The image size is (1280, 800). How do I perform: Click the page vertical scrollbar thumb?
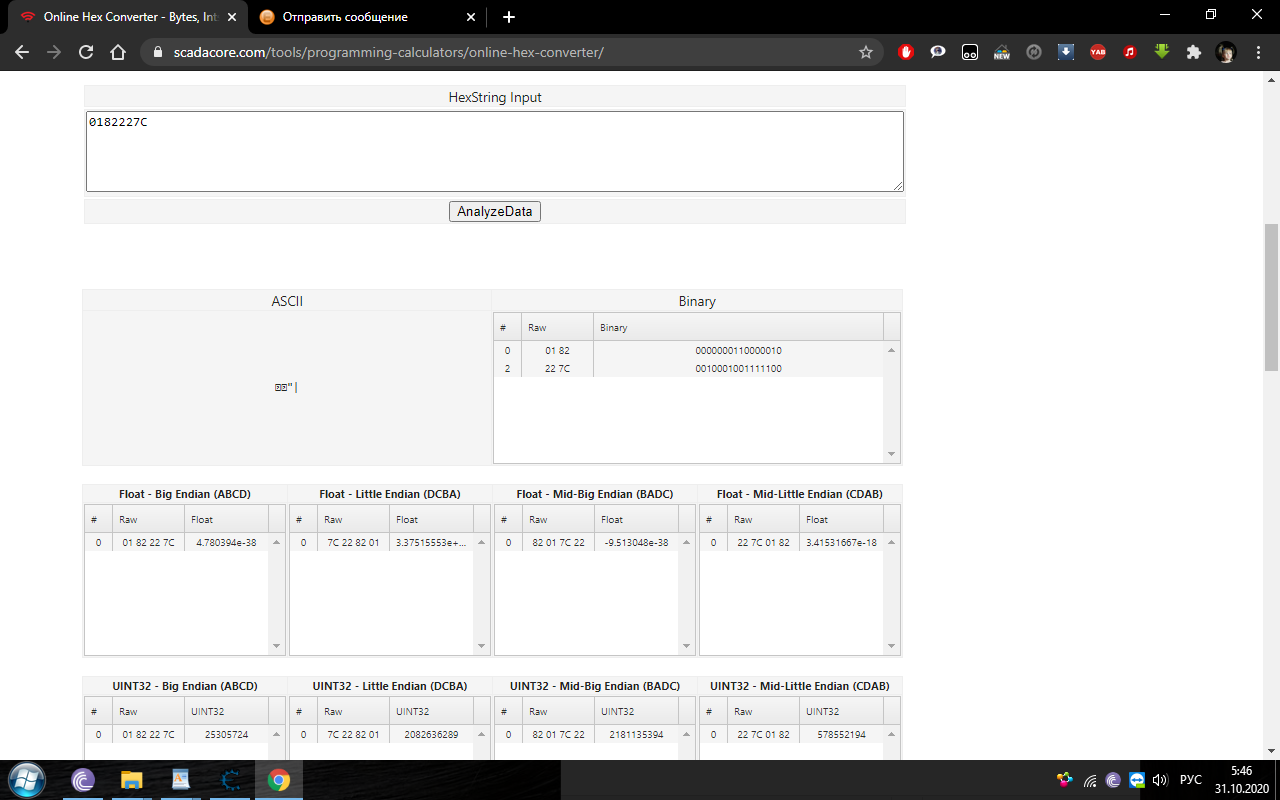pyautogui.click(x=1272, y=297)
